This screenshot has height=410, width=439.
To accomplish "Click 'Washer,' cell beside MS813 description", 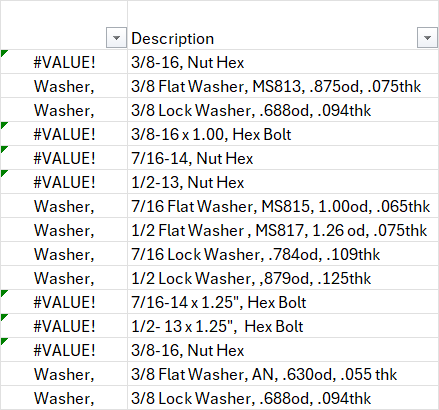I will [x=64, y=86].
